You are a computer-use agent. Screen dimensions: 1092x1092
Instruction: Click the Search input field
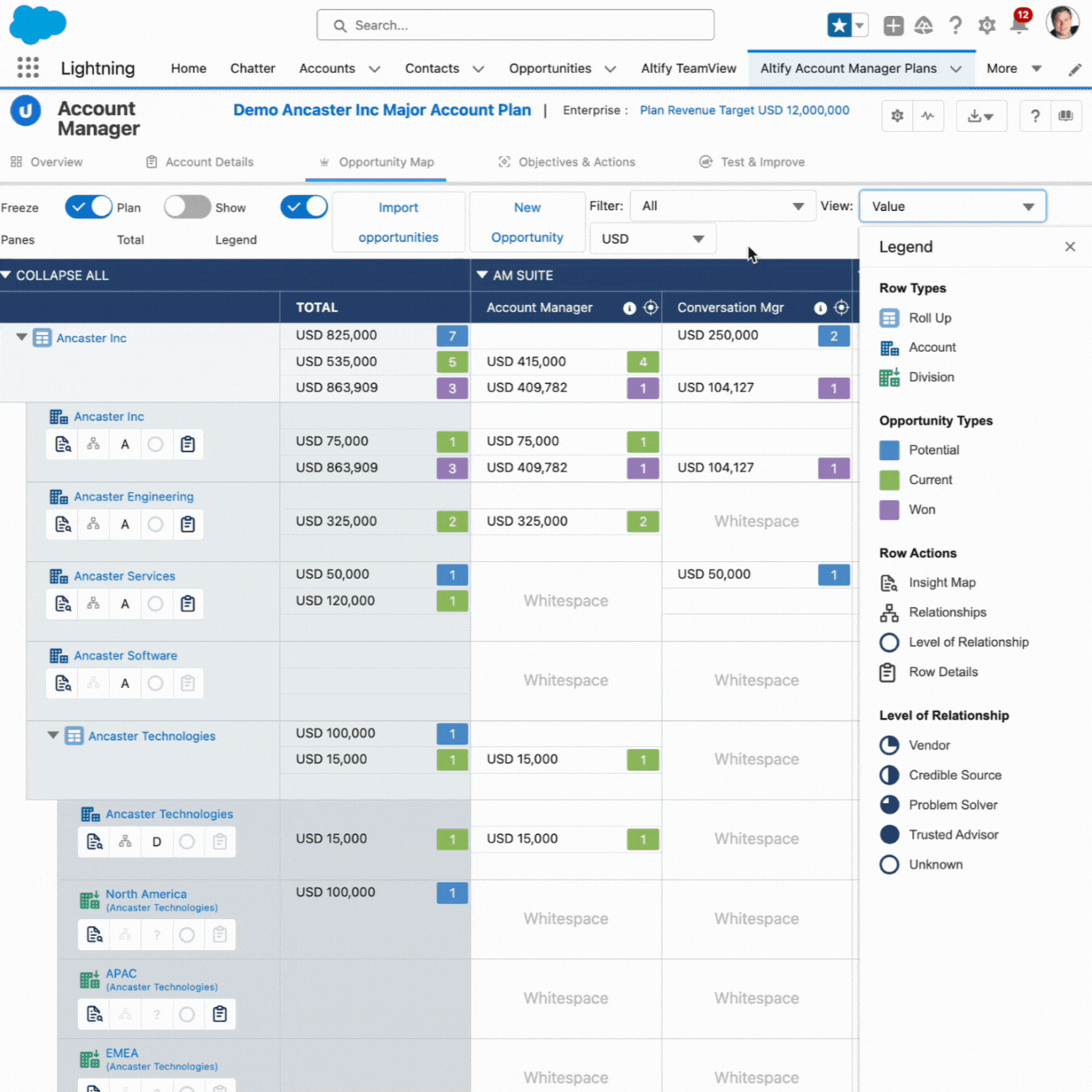pos(515,25)
